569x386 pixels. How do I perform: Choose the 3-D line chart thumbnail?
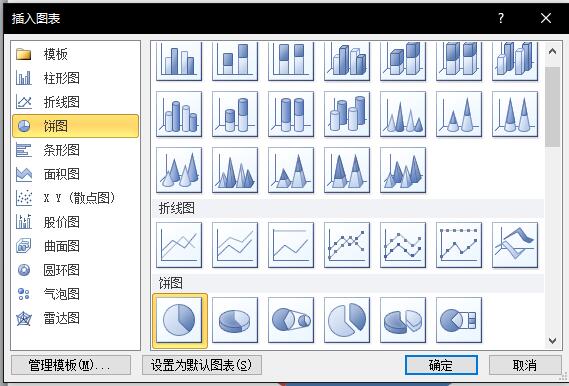(515, 245)
